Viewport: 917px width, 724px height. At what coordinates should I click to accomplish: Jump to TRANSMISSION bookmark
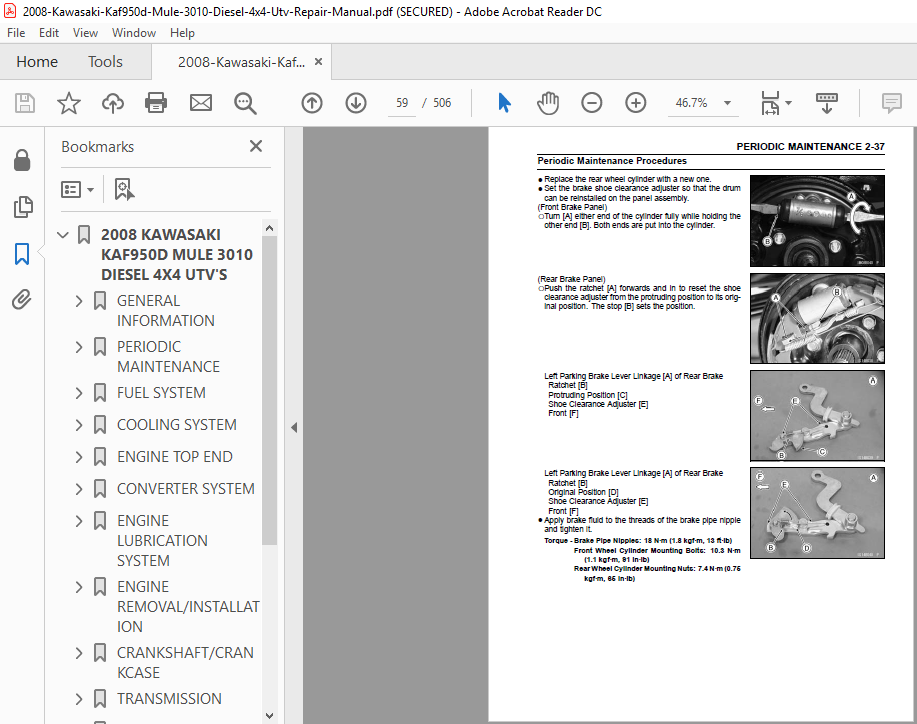(169, 699)
